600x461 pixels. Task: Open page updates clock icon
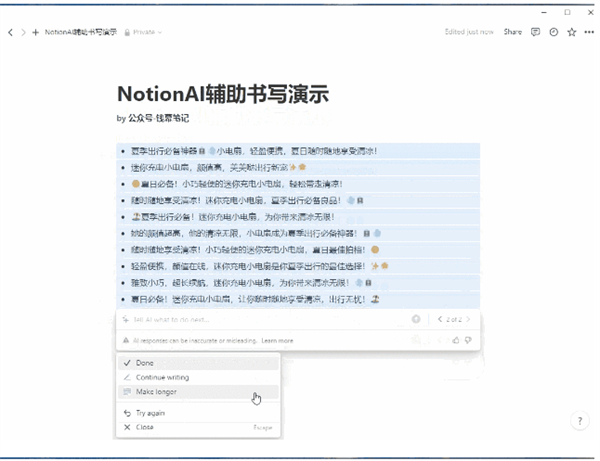(x=554, y=32)
